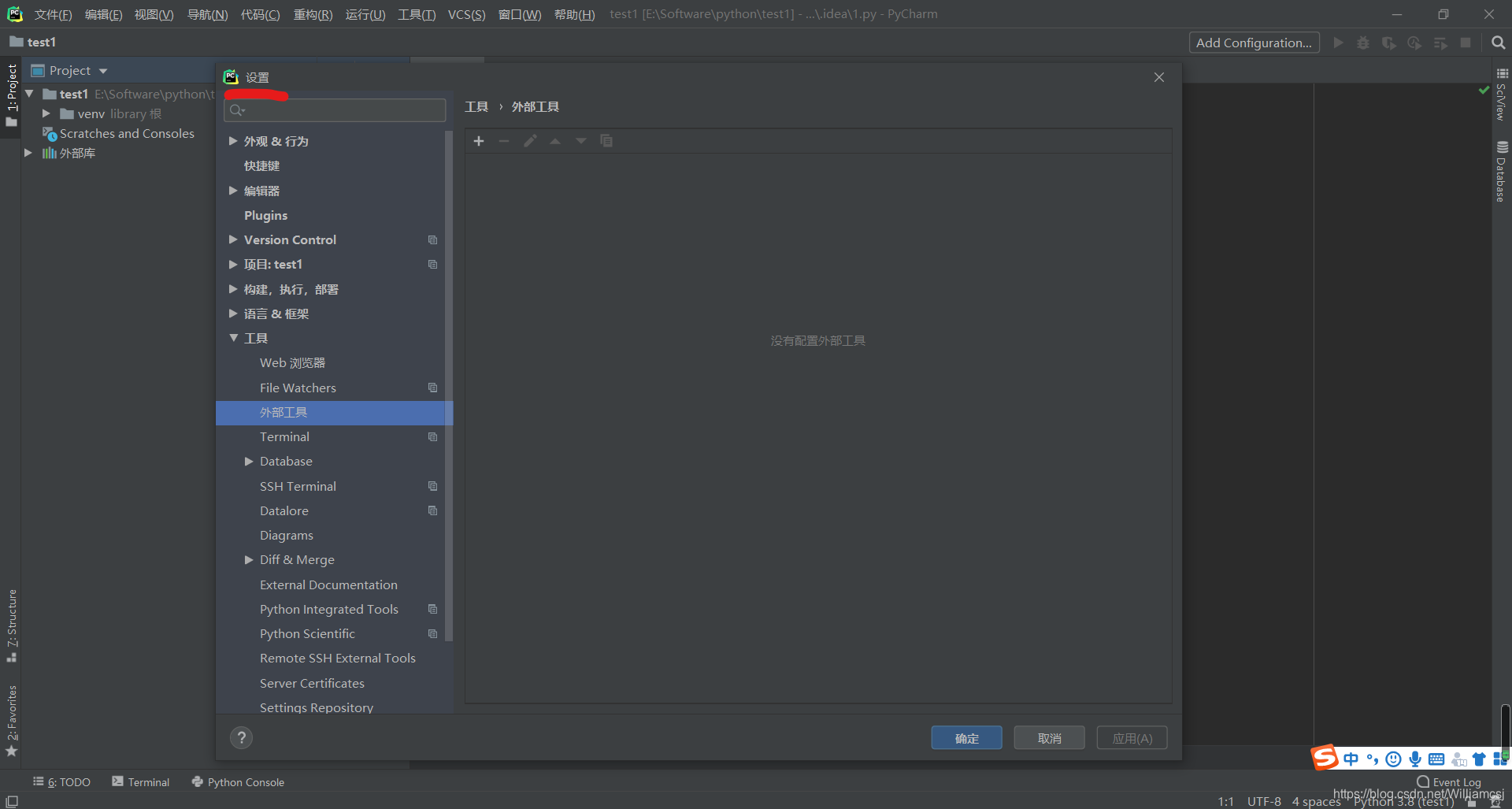Click the 确定 button
Screen dimensions: 1512x809
tap(966, 738)
